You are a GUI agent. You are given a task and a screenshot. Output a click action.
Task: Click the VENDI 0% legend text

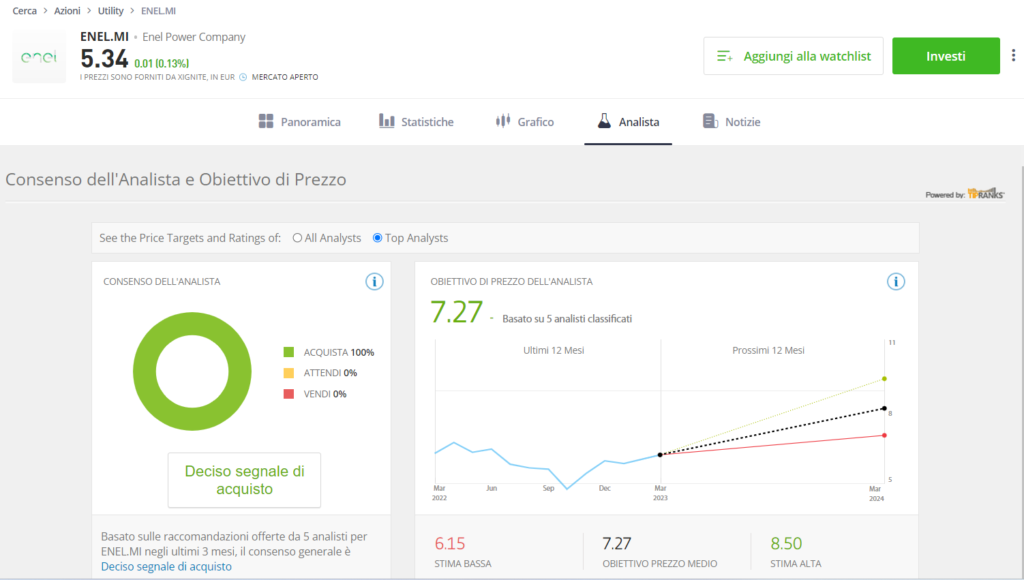tap(325, 394)
